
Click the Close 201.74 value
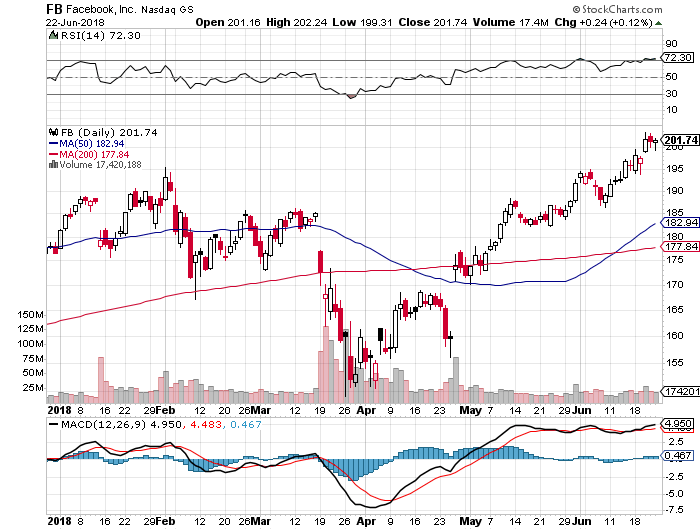point(433,22)
